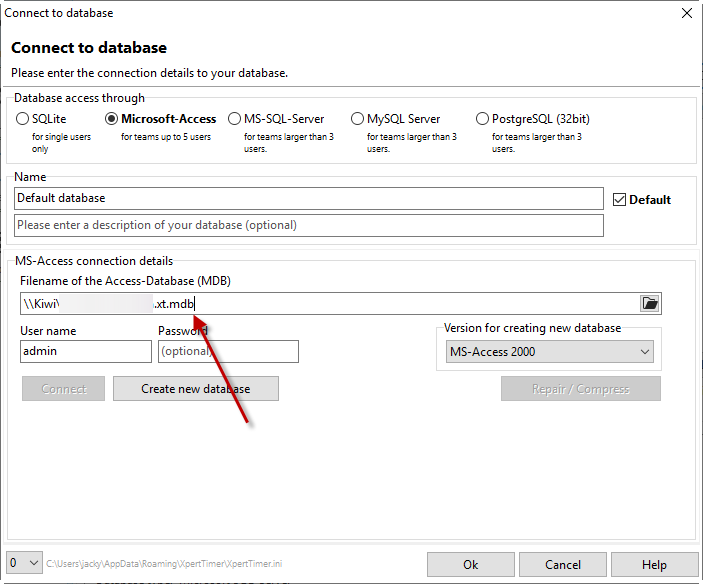Choose MS-SQL-Server database access
Screen dimensions: 703x584
click(x=235, y=119)
